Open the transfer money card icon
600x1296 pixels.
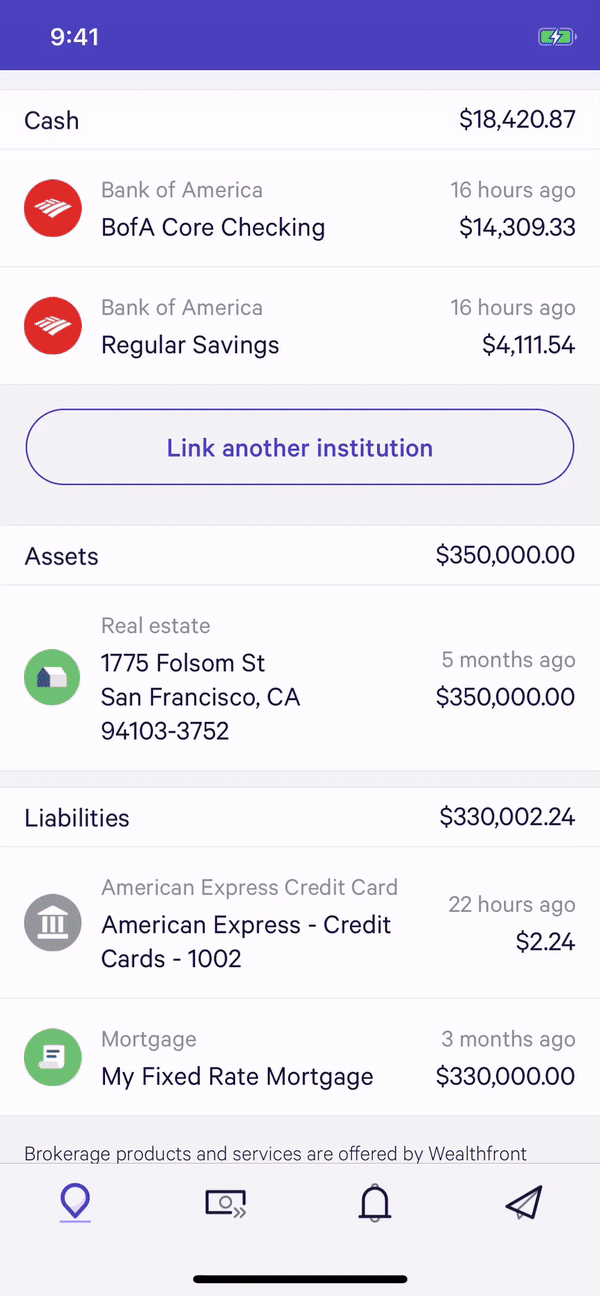pyautogui.click(x=225, y=1204)
